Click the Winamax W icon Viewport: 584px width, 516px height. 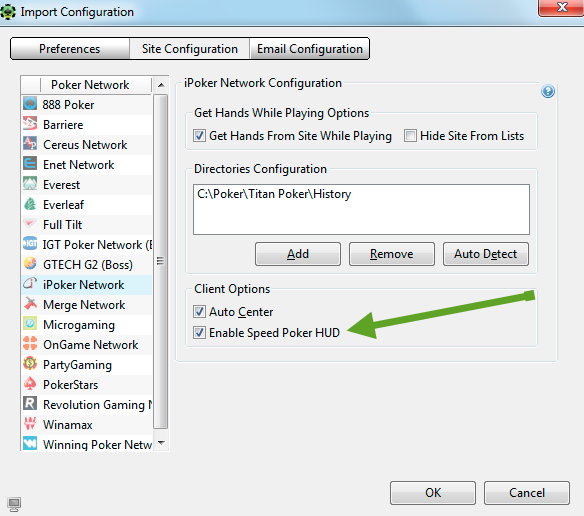pos(30,424)
